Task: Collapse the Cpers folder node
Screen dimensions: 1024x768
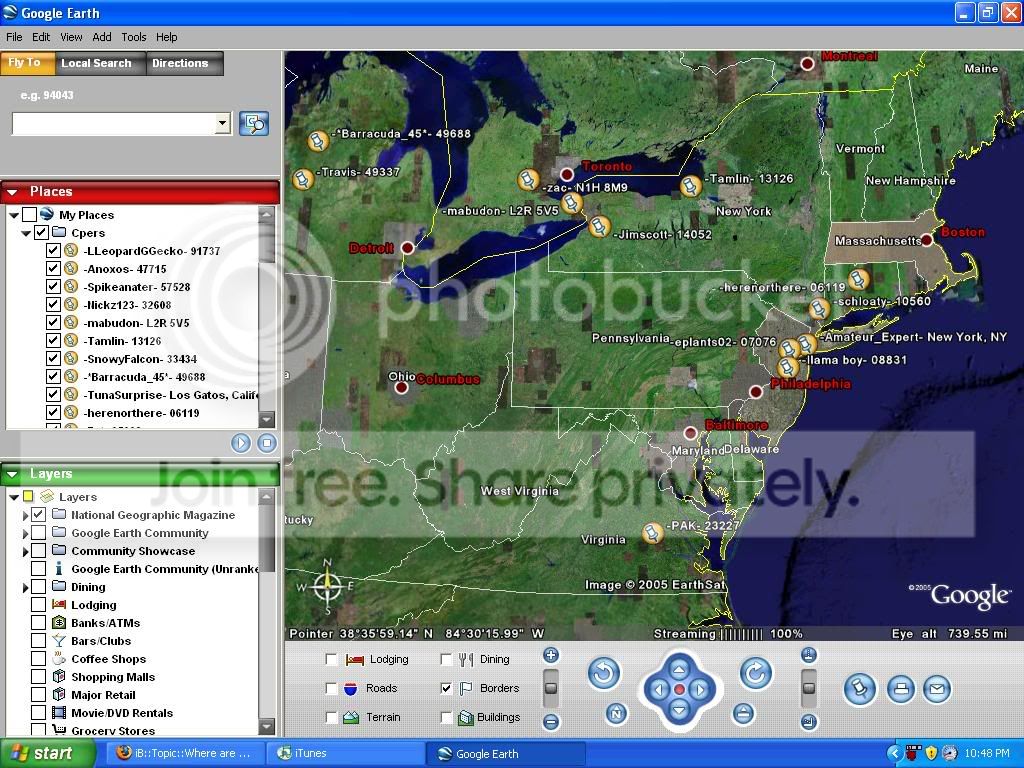Action: [26, 233]
